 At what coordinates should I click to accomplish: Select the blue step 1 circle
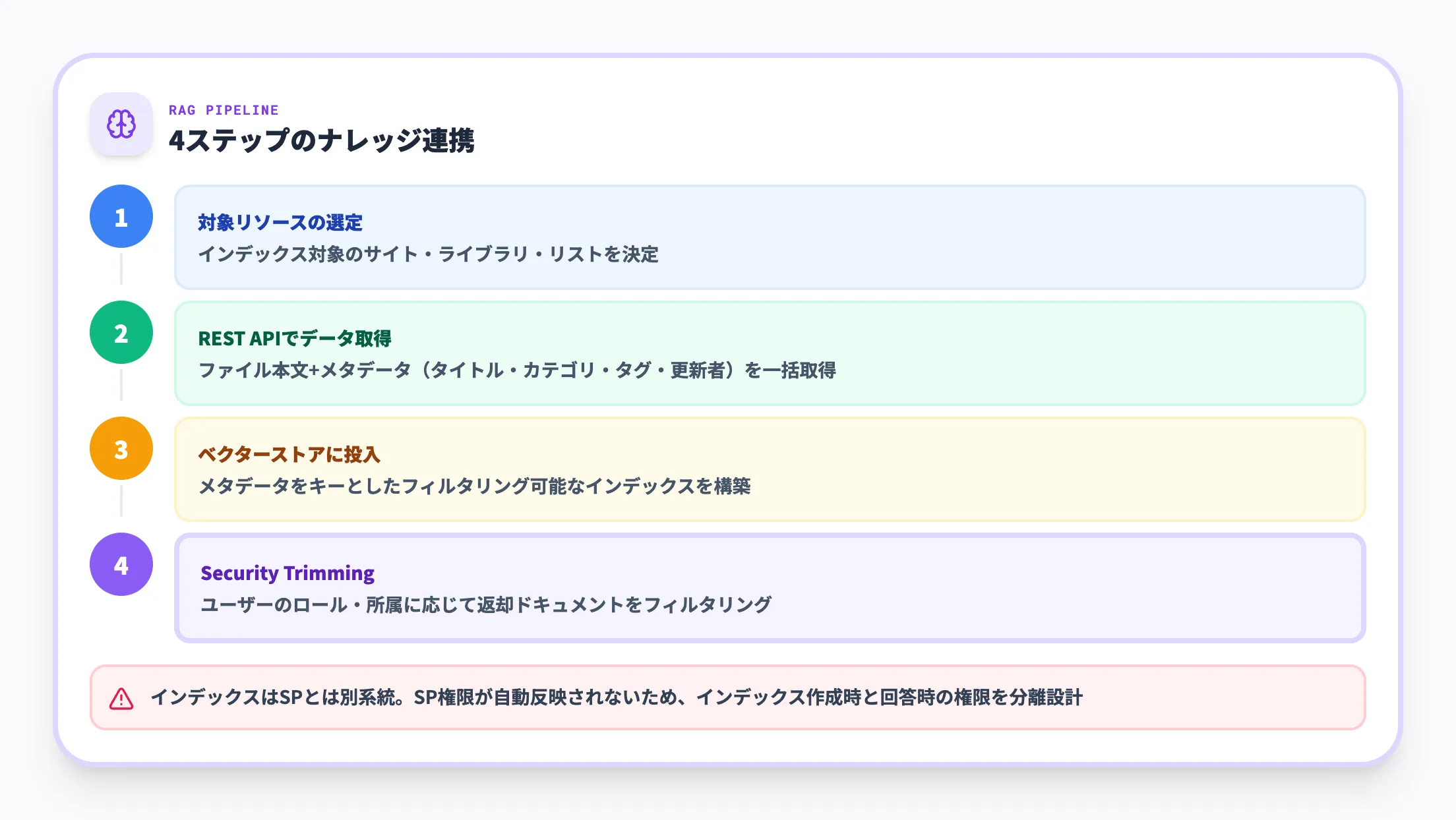(x=121, y=216)
